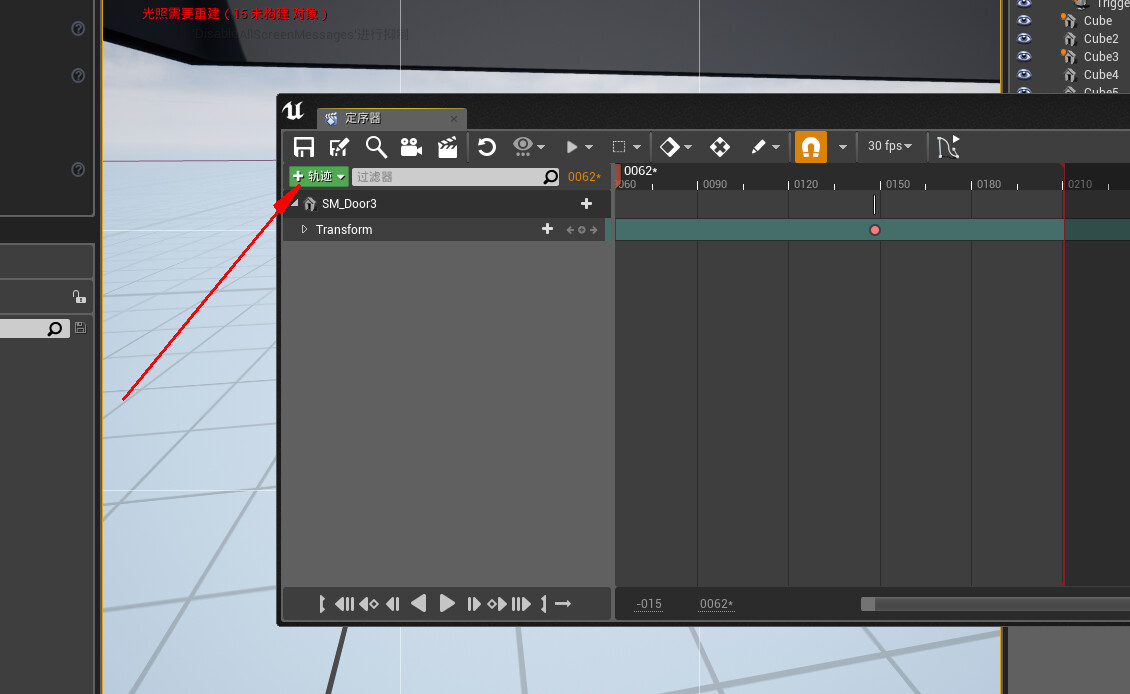Click the -015 playback start field
The width and height of the screenshot is (1130, 694).
tap(648, 604)
